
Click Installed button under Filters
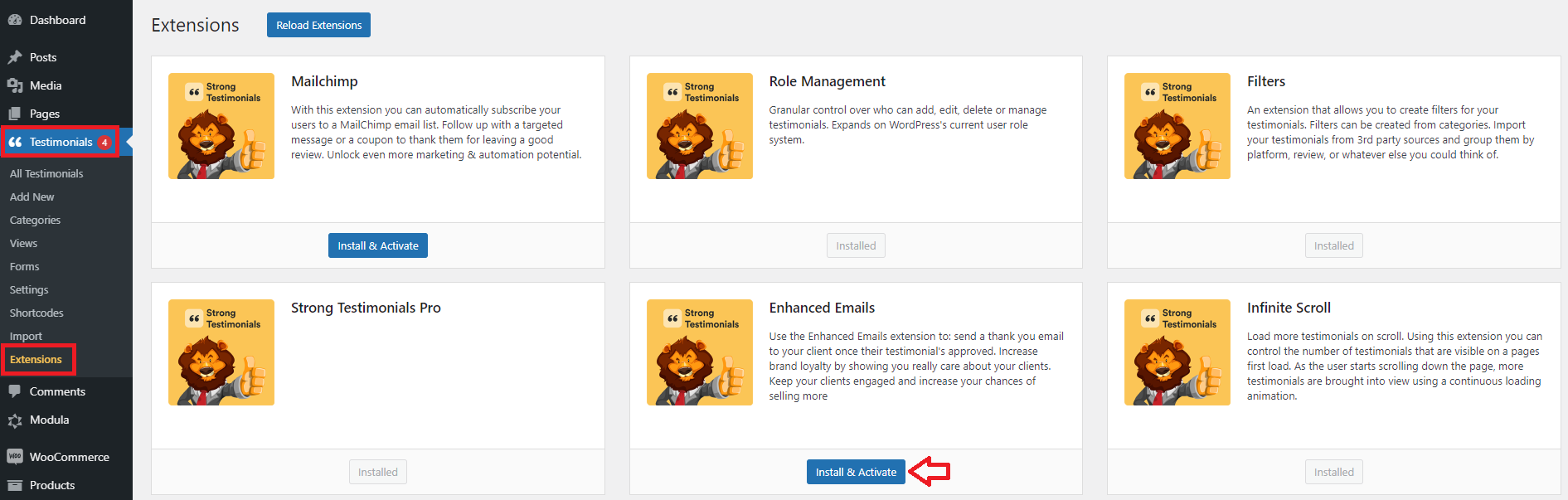coord(1333,245)
